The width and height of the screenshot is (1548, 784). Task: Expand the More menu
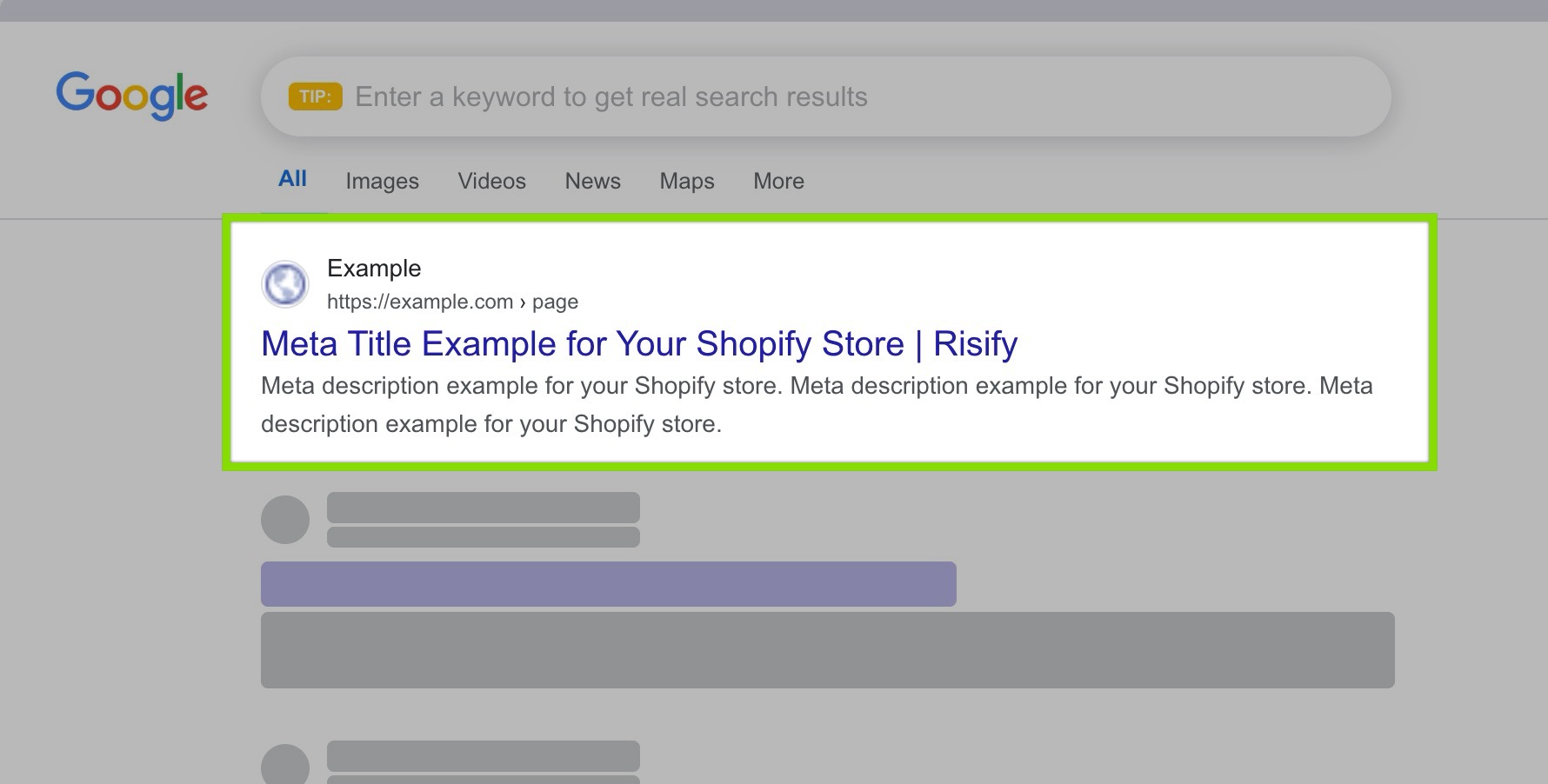(778, 181)
